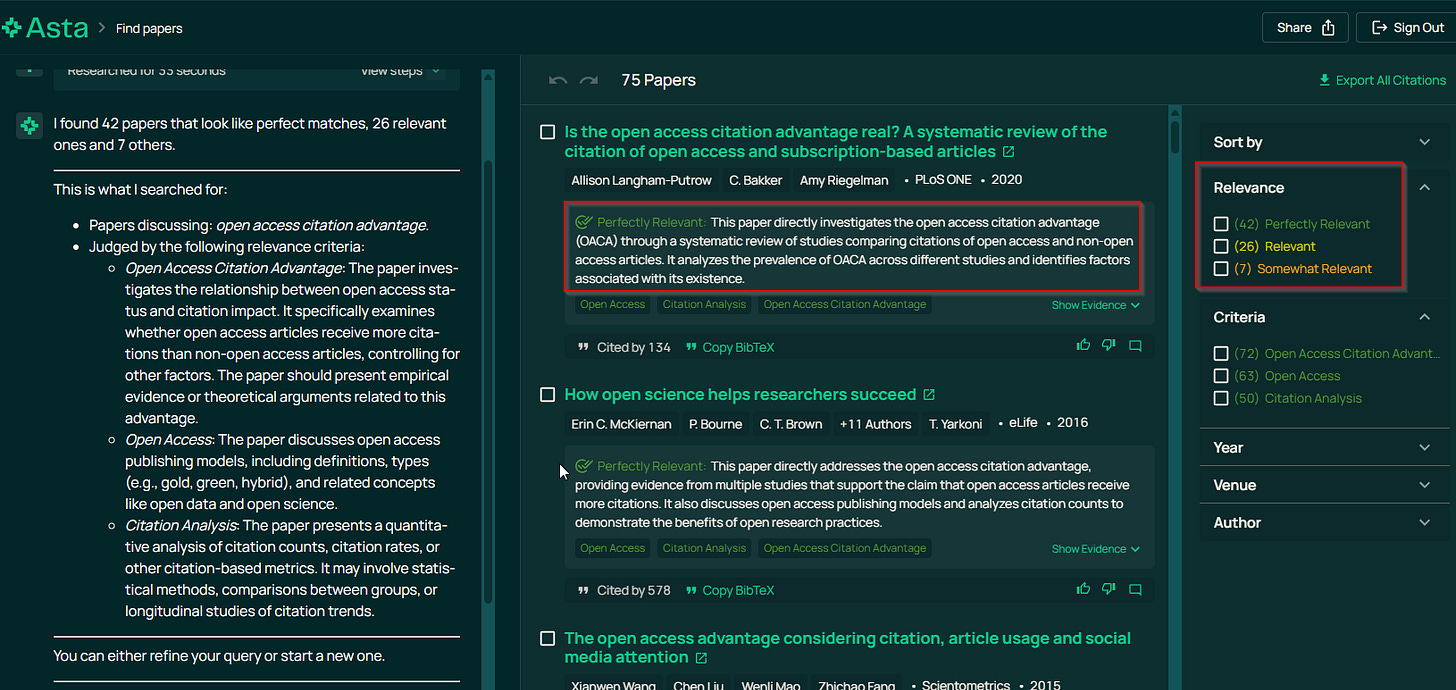Select checkbox for first paper
The image size is (1456, 690).
tap(547, 132)
